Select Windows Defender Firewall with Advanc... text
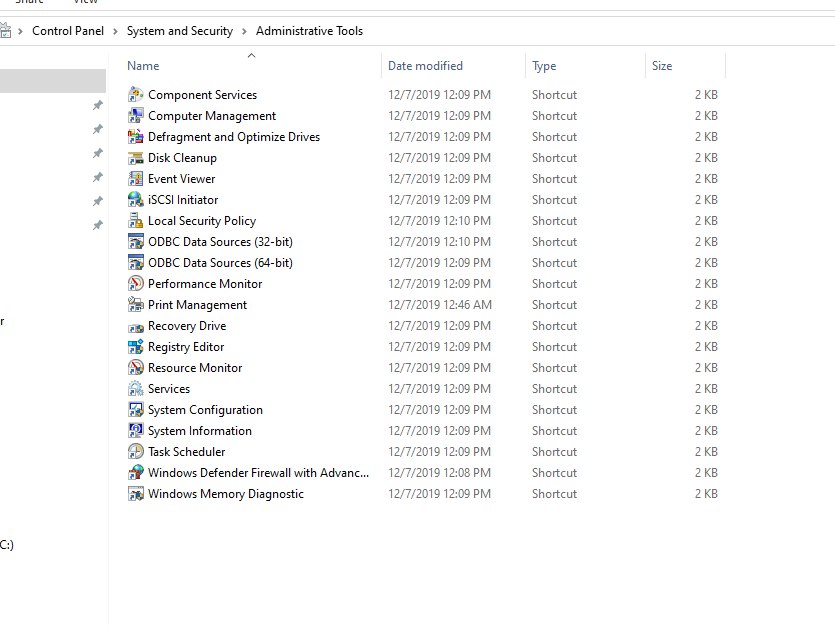Screen dimensions: 835x625 tap(258, 473)
